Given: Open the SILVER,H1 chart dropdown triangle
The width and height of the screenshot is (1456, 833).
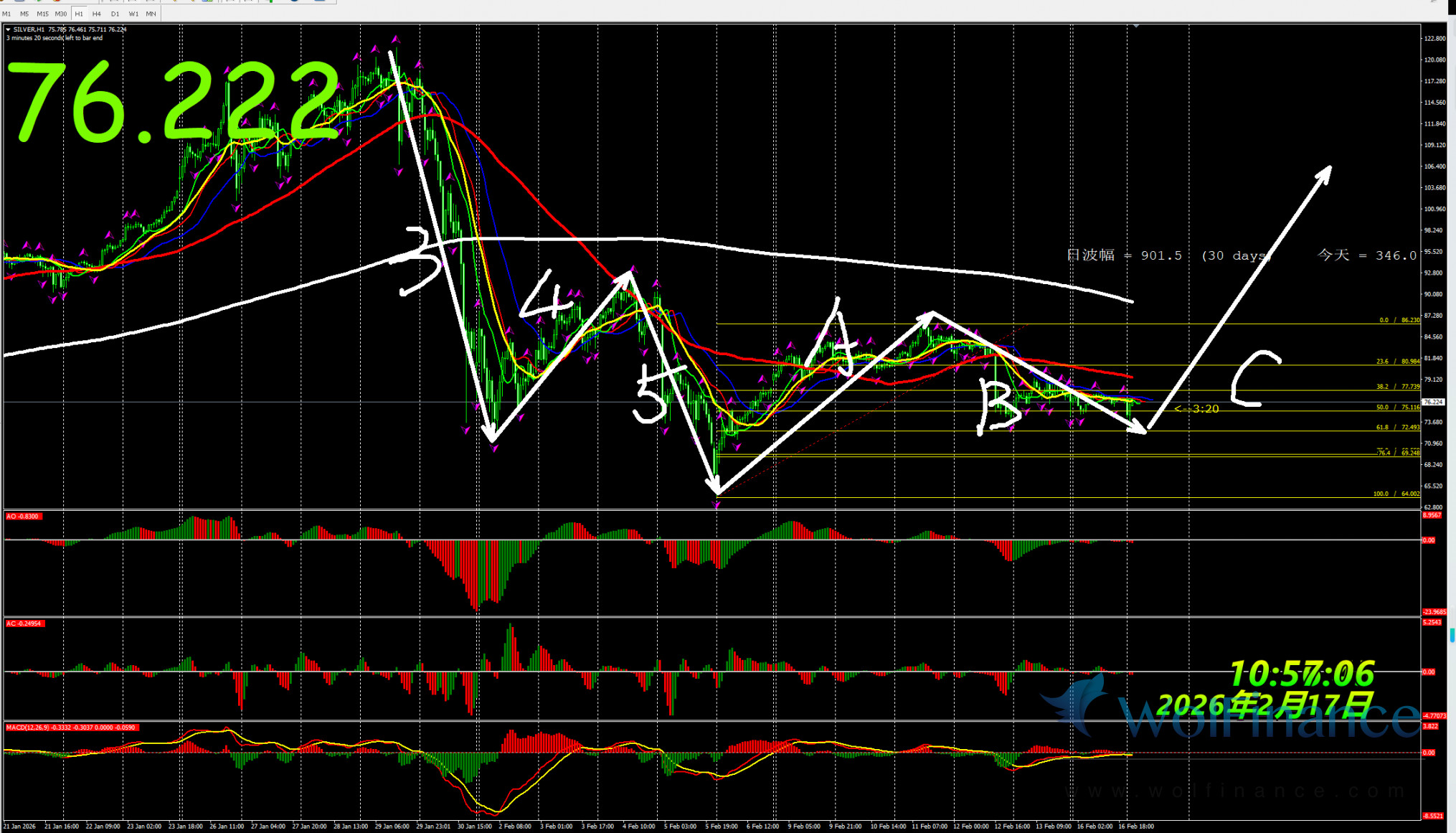Looking at the screenshot, I should (8, 29).
